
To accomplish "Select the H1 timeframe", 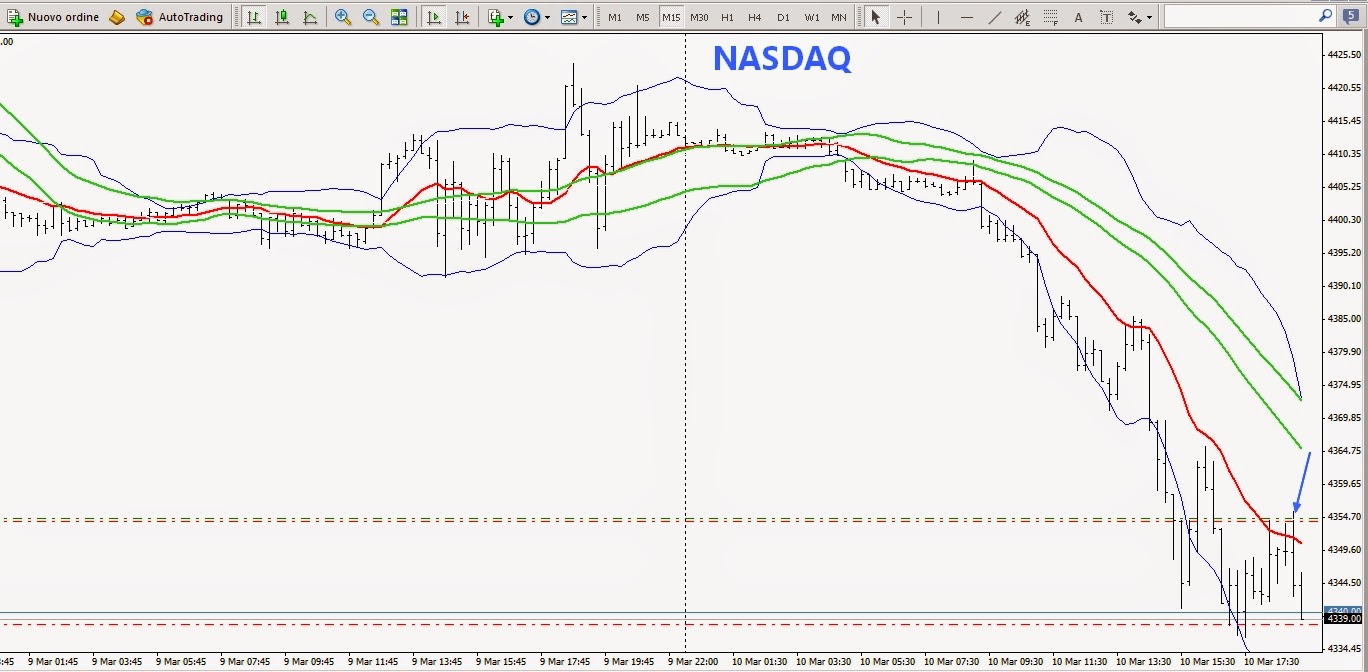I will [x=727, y=17].
